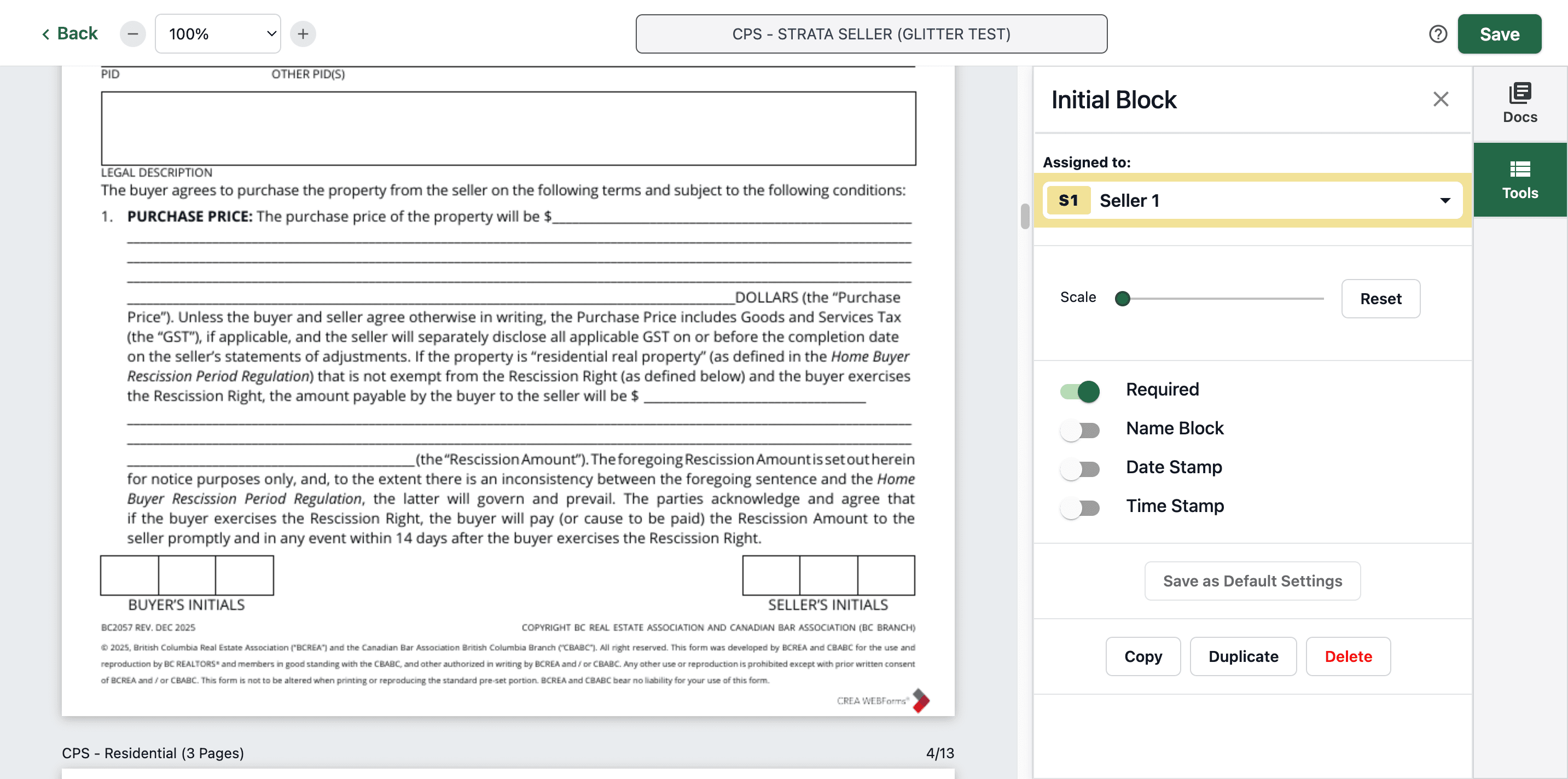Image resolution: width=1568 pixels, height=779 pixels.
Task: Click the document vertical scrollbar thumb
Action: coord(1025,216)
